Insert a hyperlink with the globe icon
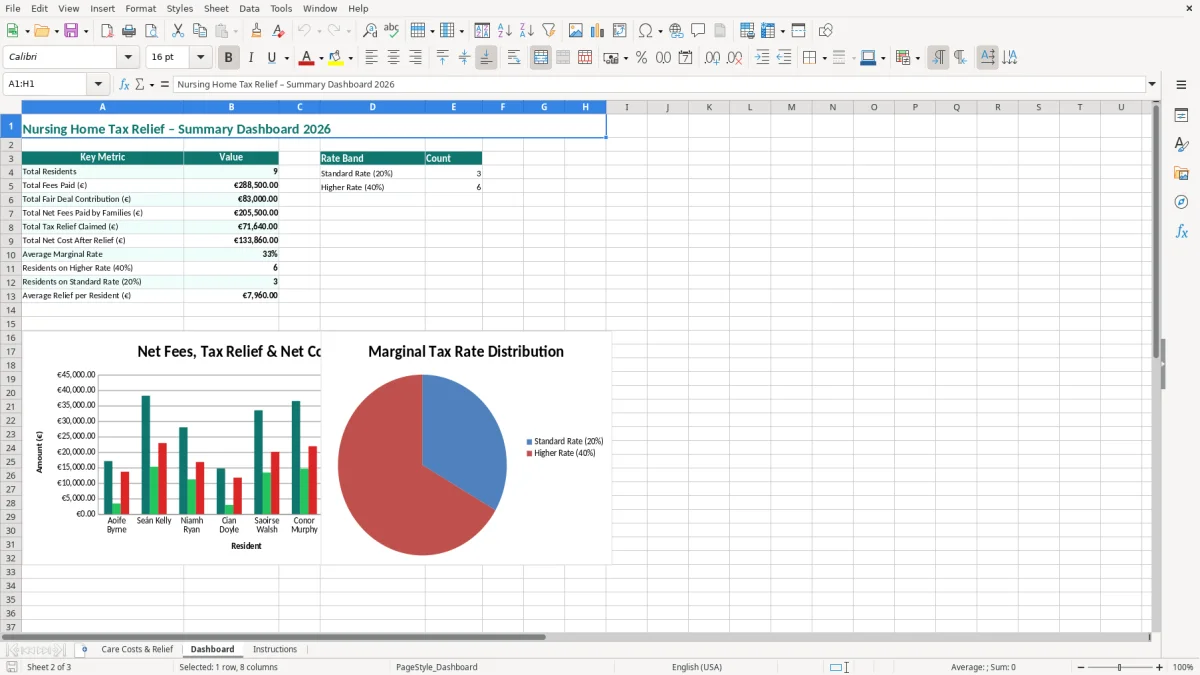 pyautogui.click(x=676, y=31)
